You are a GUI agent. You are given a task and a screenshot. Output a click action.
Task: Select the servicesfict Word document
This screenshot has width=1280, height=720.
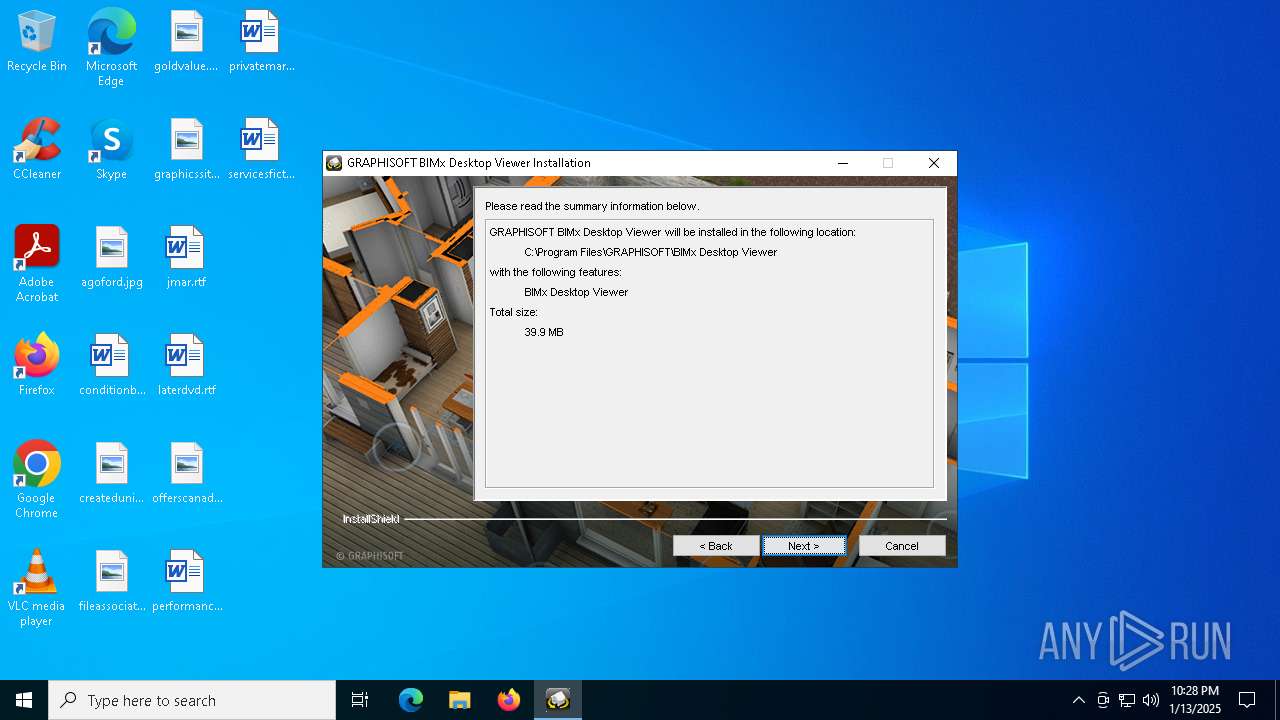coord(261,150)
